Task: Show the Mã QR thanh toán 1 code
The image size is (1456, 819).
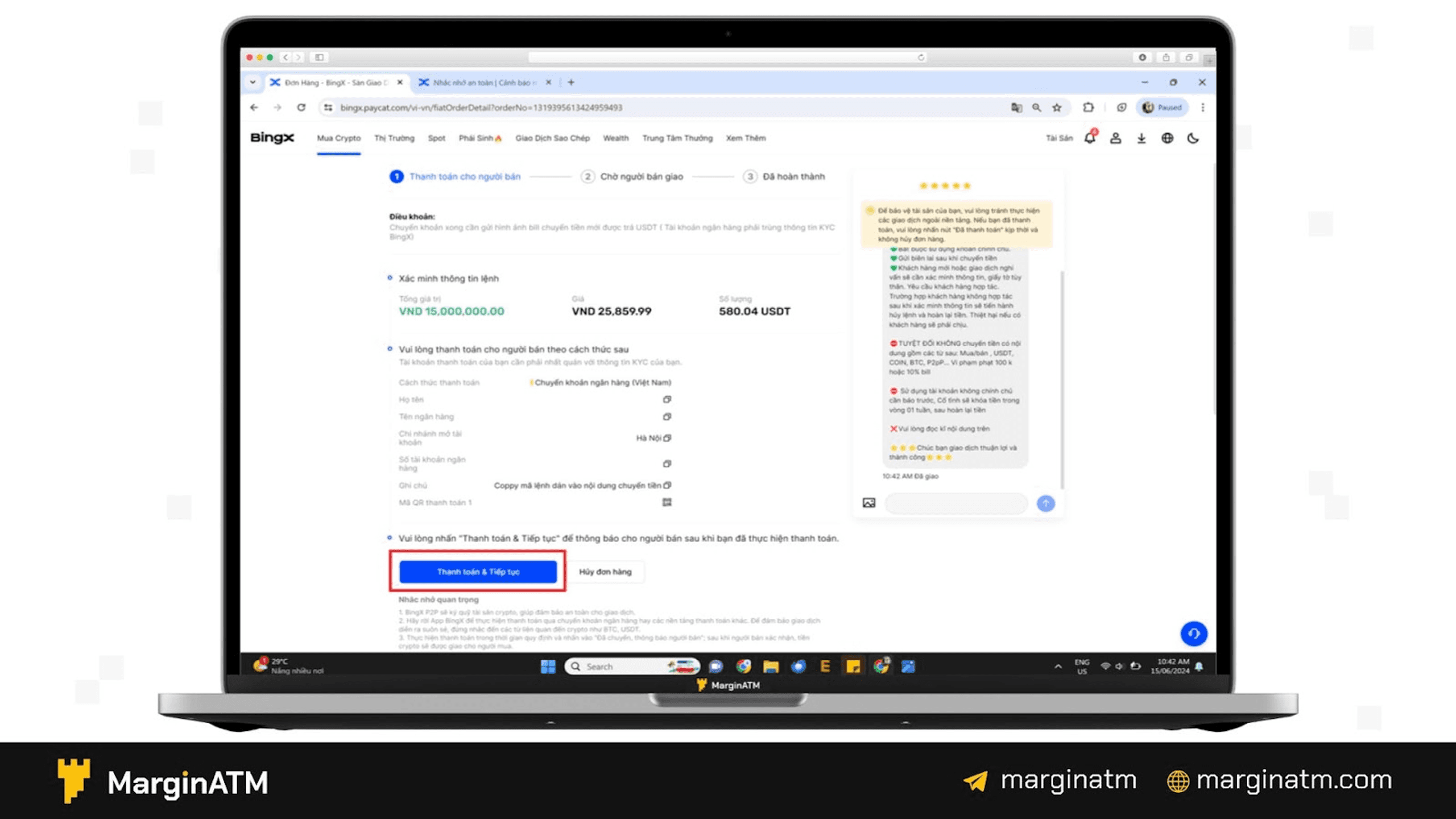Action: click(667, 502)
